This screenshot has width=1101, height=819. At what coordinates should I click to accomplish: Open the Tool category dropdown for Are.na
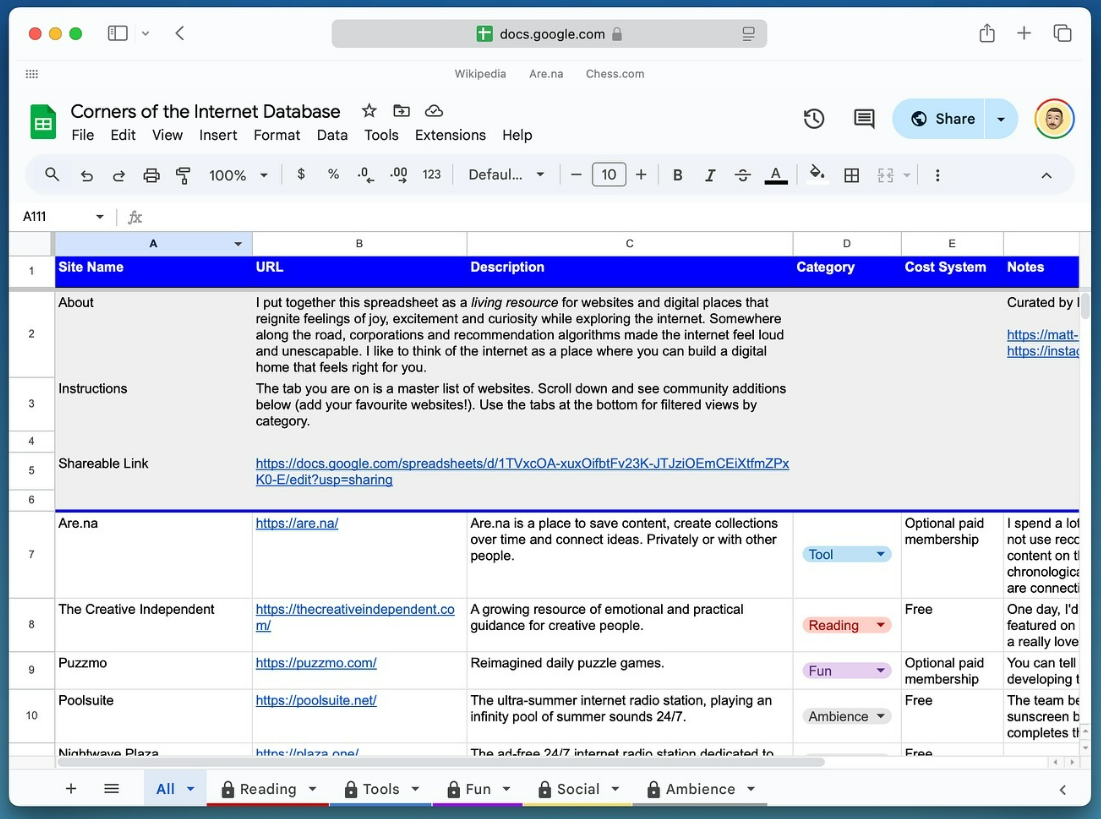click(x=846, y=554)
